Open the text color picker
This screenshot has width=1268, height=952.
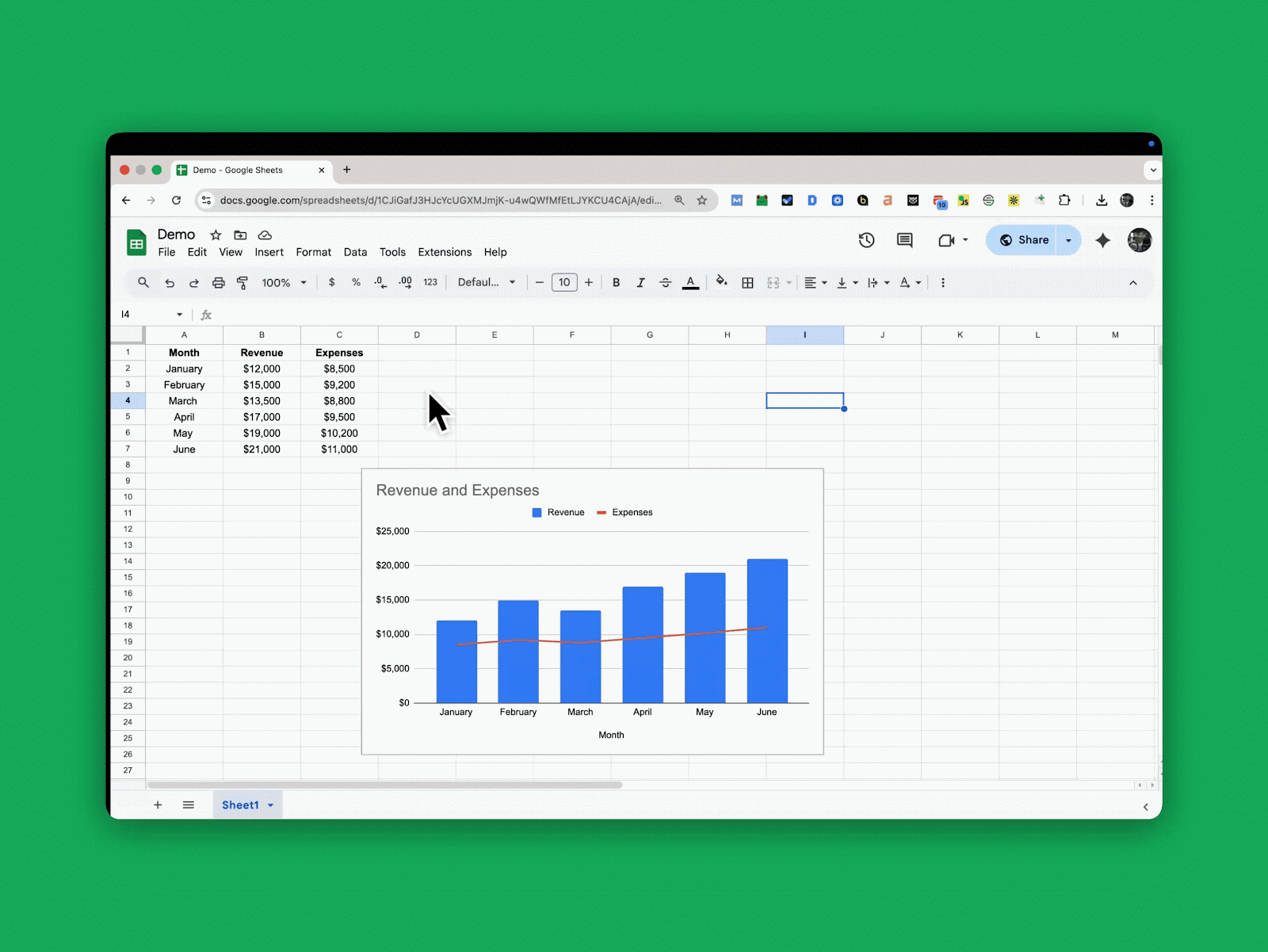pyautogui.click(x=690, y=282)
